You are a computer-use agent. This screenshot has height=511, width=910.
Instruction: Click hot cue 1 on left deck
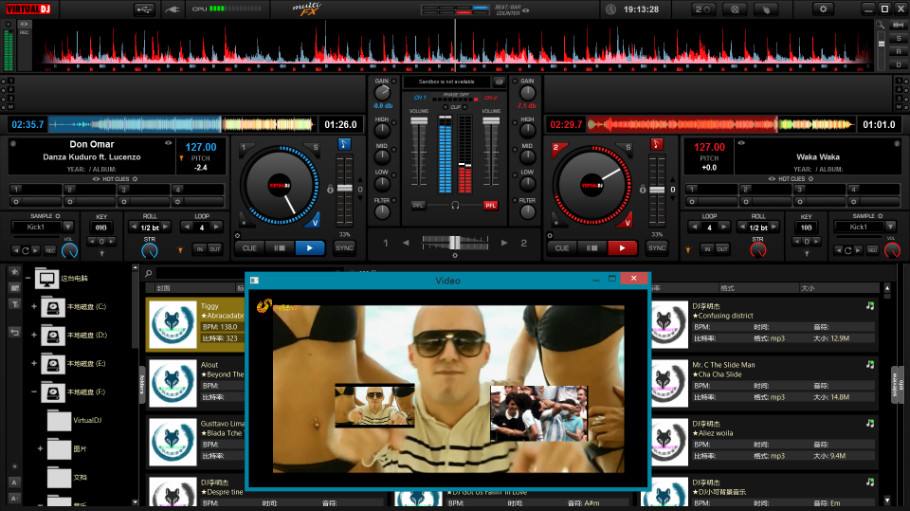click(35, 189)
